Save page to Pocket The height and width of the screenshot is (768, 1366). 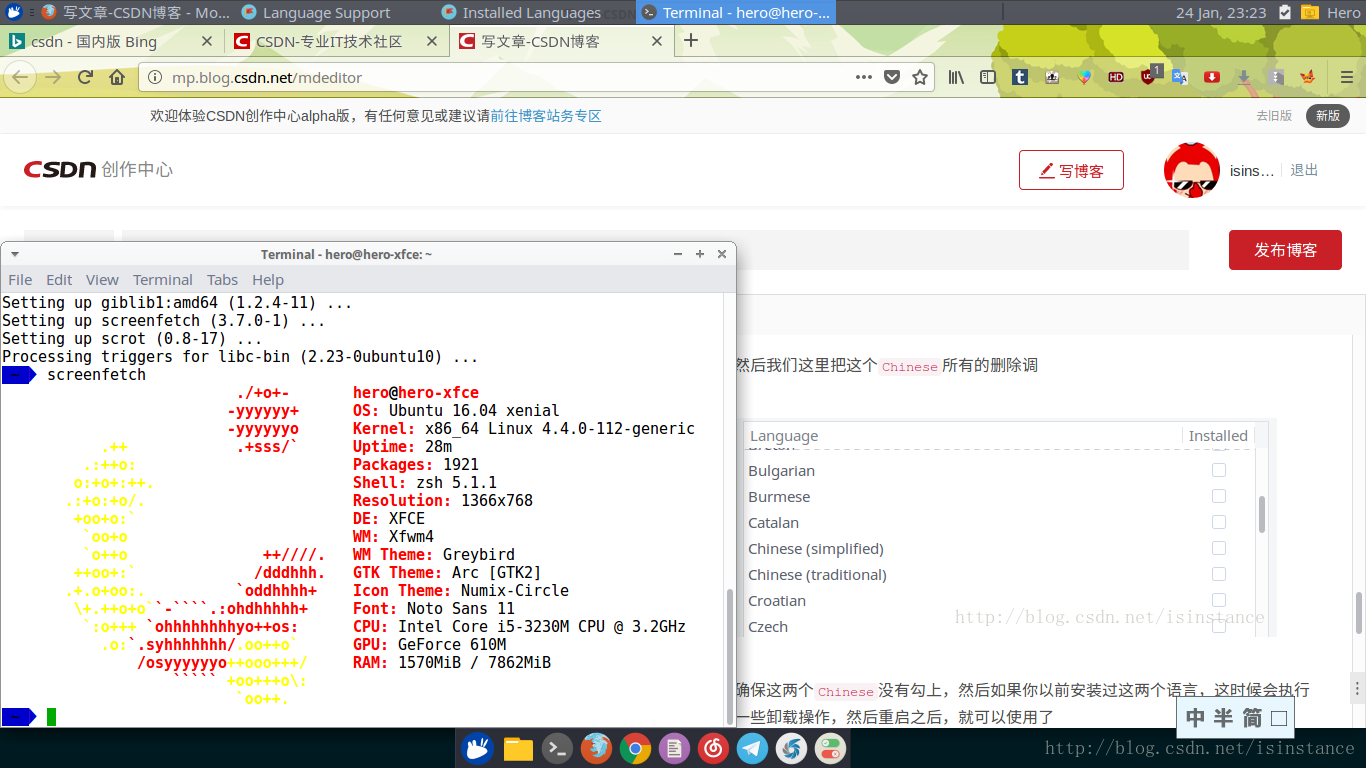click(x=892, y=77)
